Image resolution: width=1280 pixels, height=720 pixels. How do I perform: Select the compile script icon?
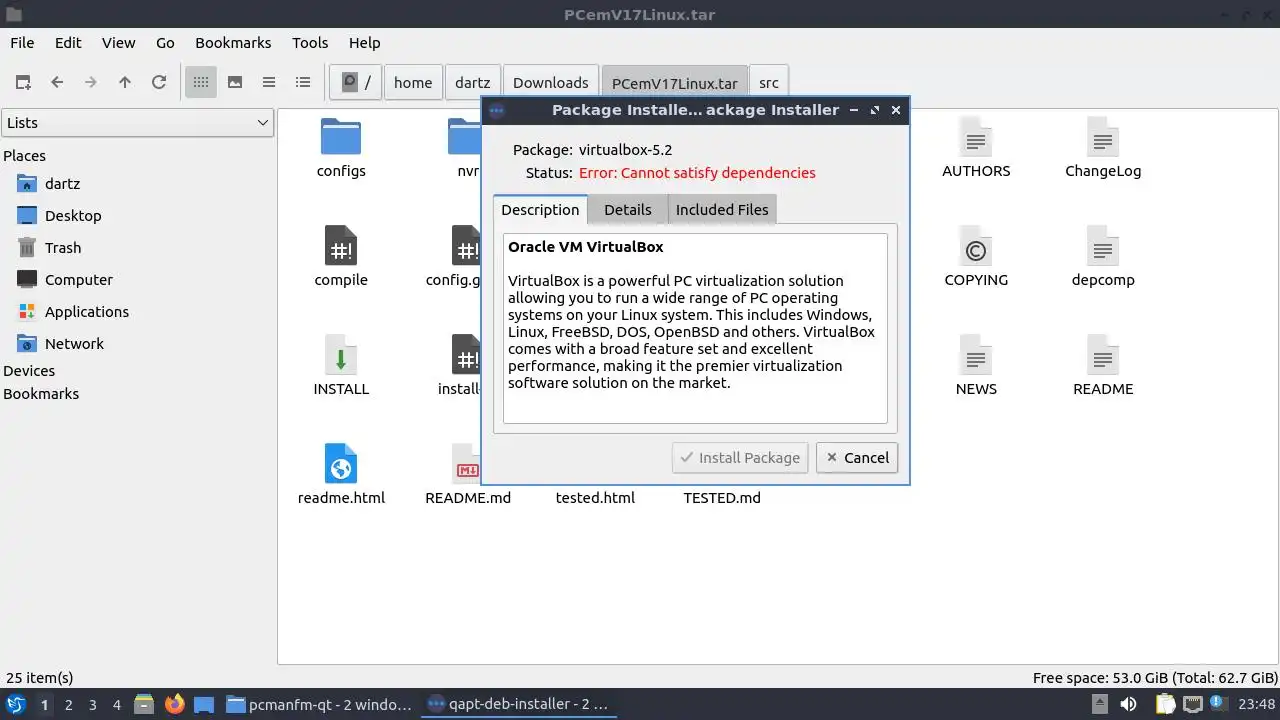tap(341, 245)
